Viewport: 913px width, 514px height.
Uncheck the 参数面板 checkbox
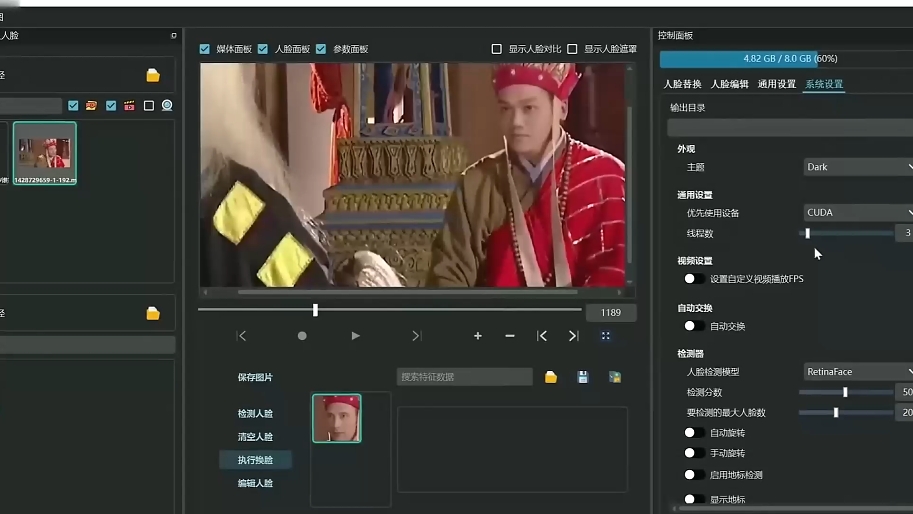click(321, 49)
